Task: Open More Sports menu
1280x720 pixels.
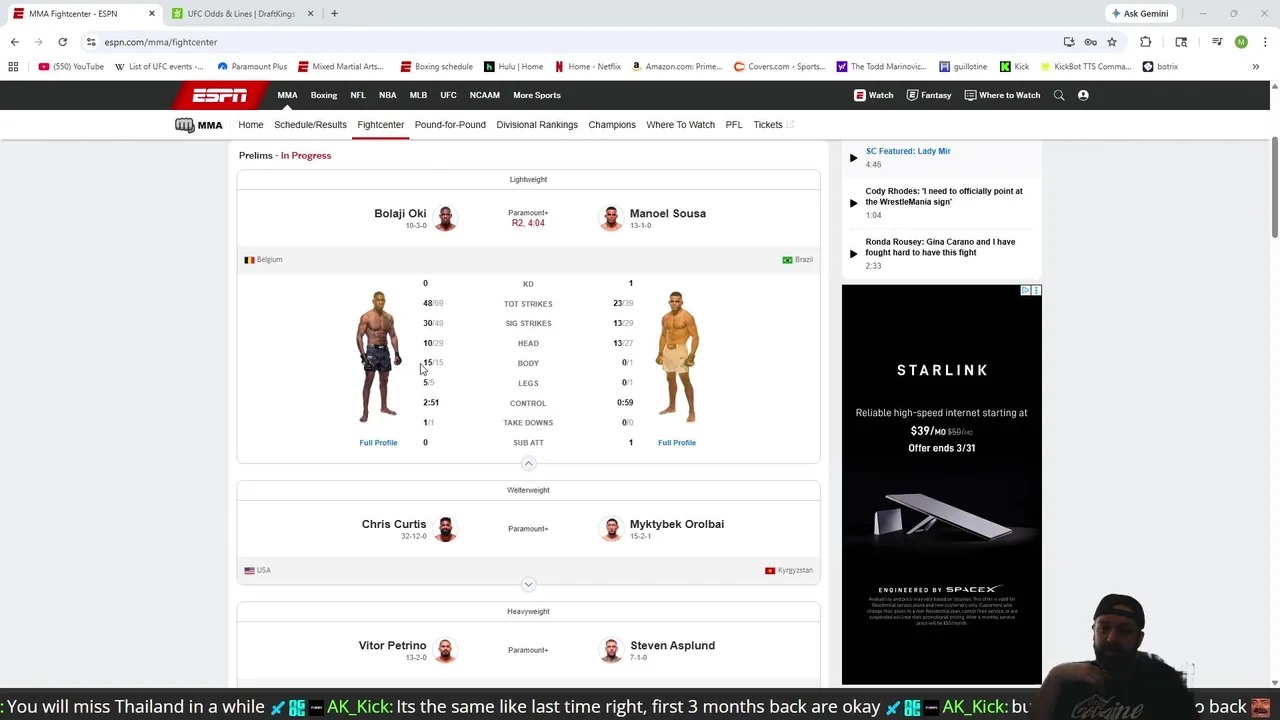Action: click(x=537, y=95)
